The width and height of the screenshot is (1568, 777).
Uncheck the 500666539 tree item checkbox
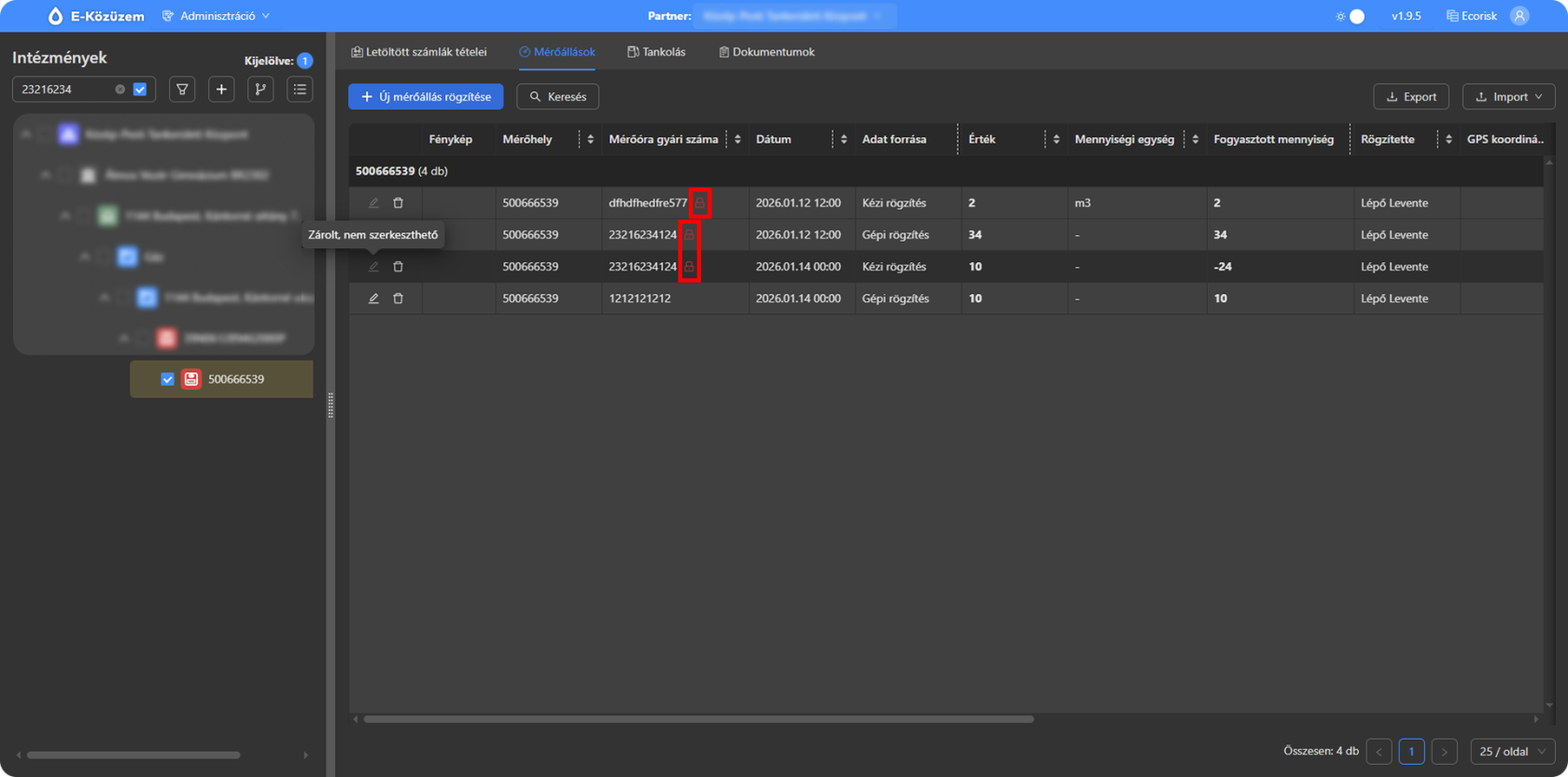pyautogui.click(x=167, y=380)
